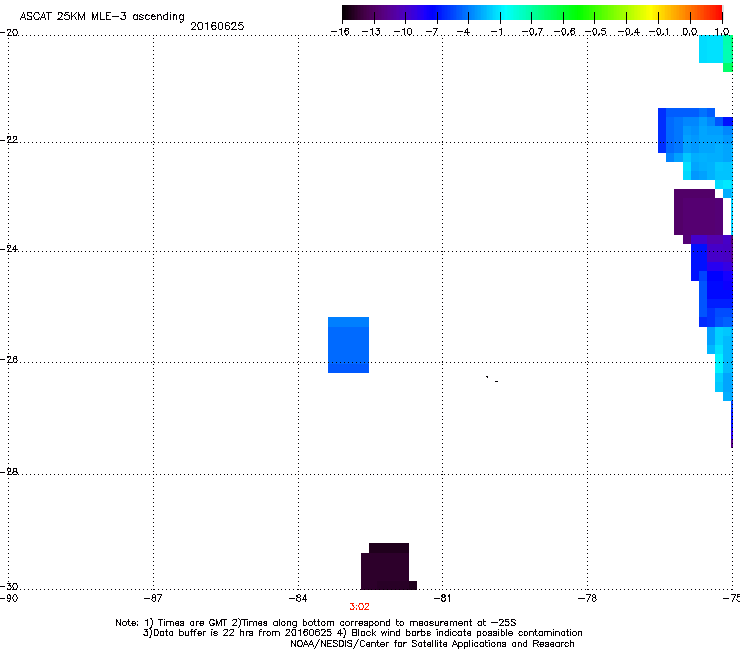Click the color bar above -0.5

[594, 12]
